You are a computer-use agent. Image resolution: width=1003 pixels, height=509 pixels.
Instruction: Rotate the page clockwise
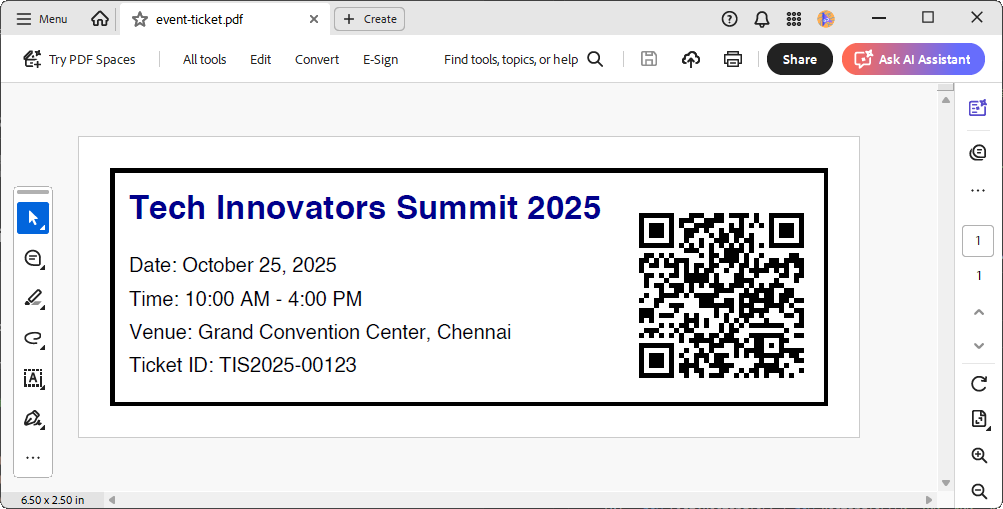point(978,384)
